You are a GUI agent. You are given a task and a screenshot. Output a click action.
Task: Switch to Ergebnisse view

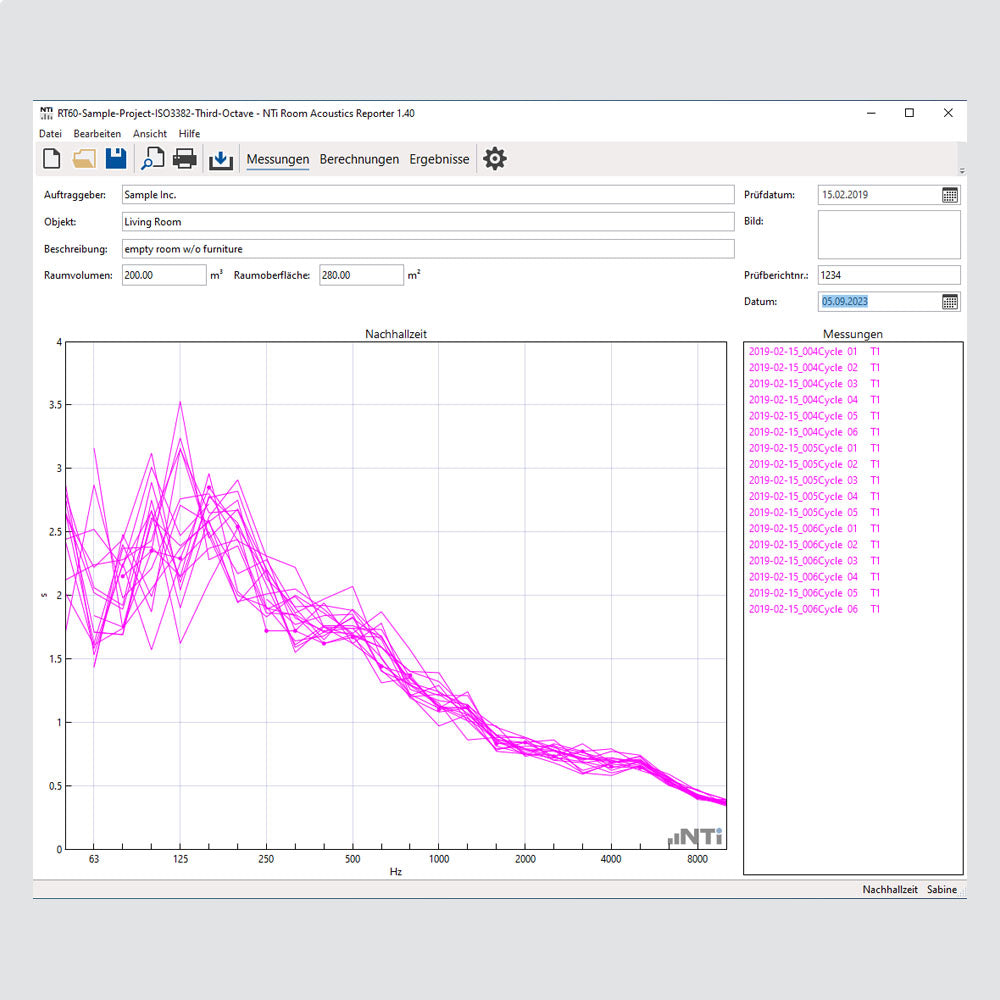pos(439,159)
